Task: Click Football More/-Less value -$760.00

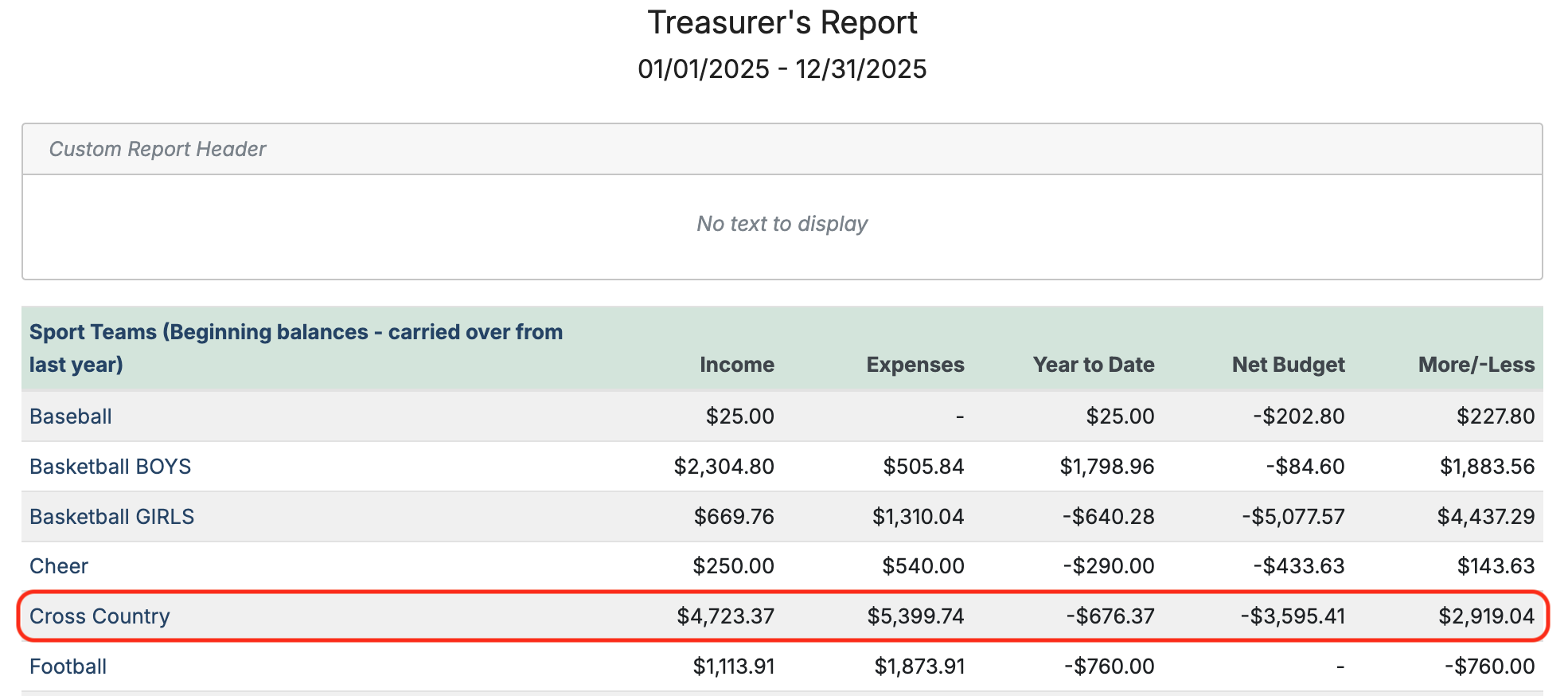Action: 1489,667
